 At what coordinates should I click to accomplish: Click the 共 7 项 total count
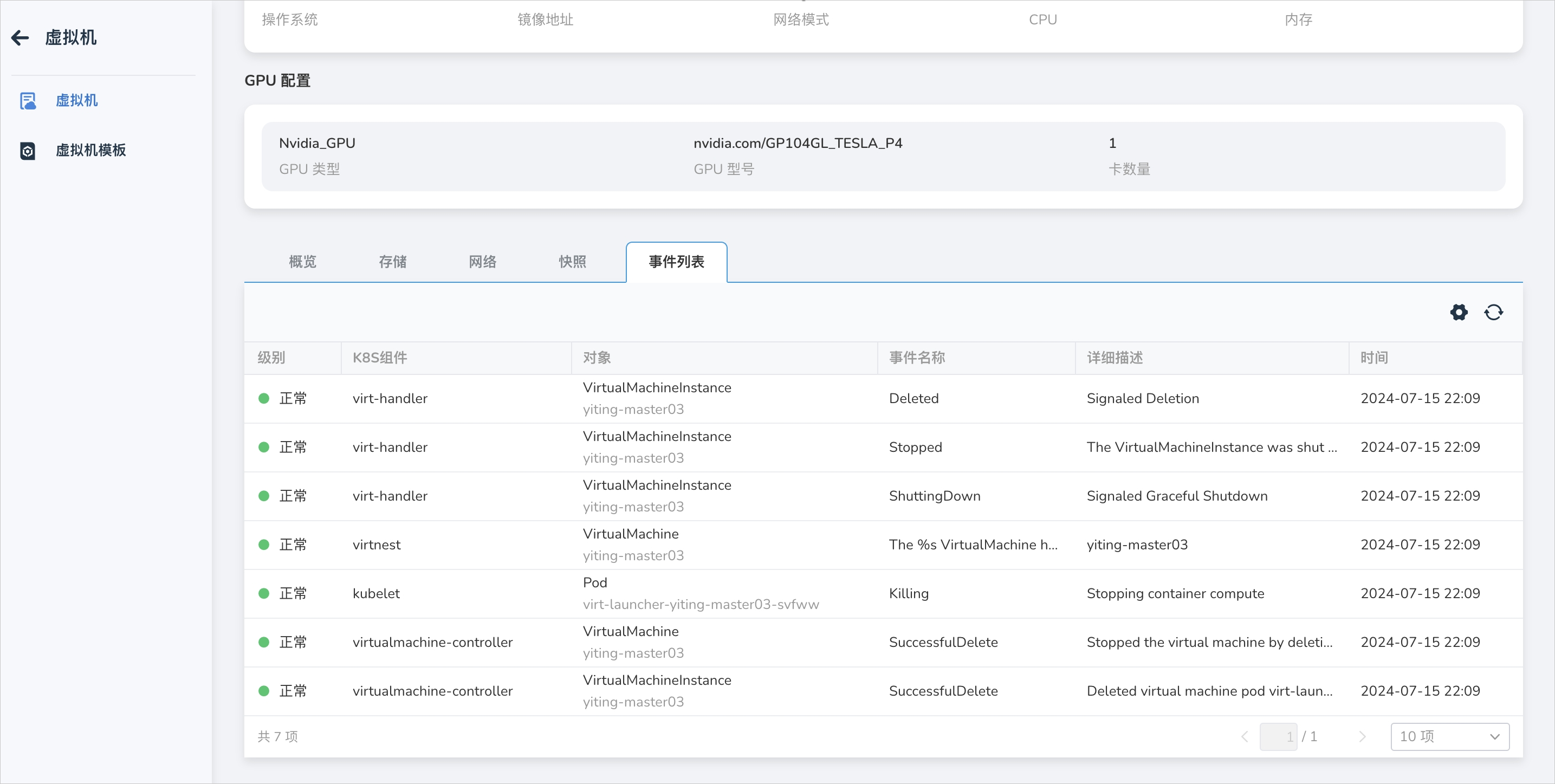tap(277, 736)
